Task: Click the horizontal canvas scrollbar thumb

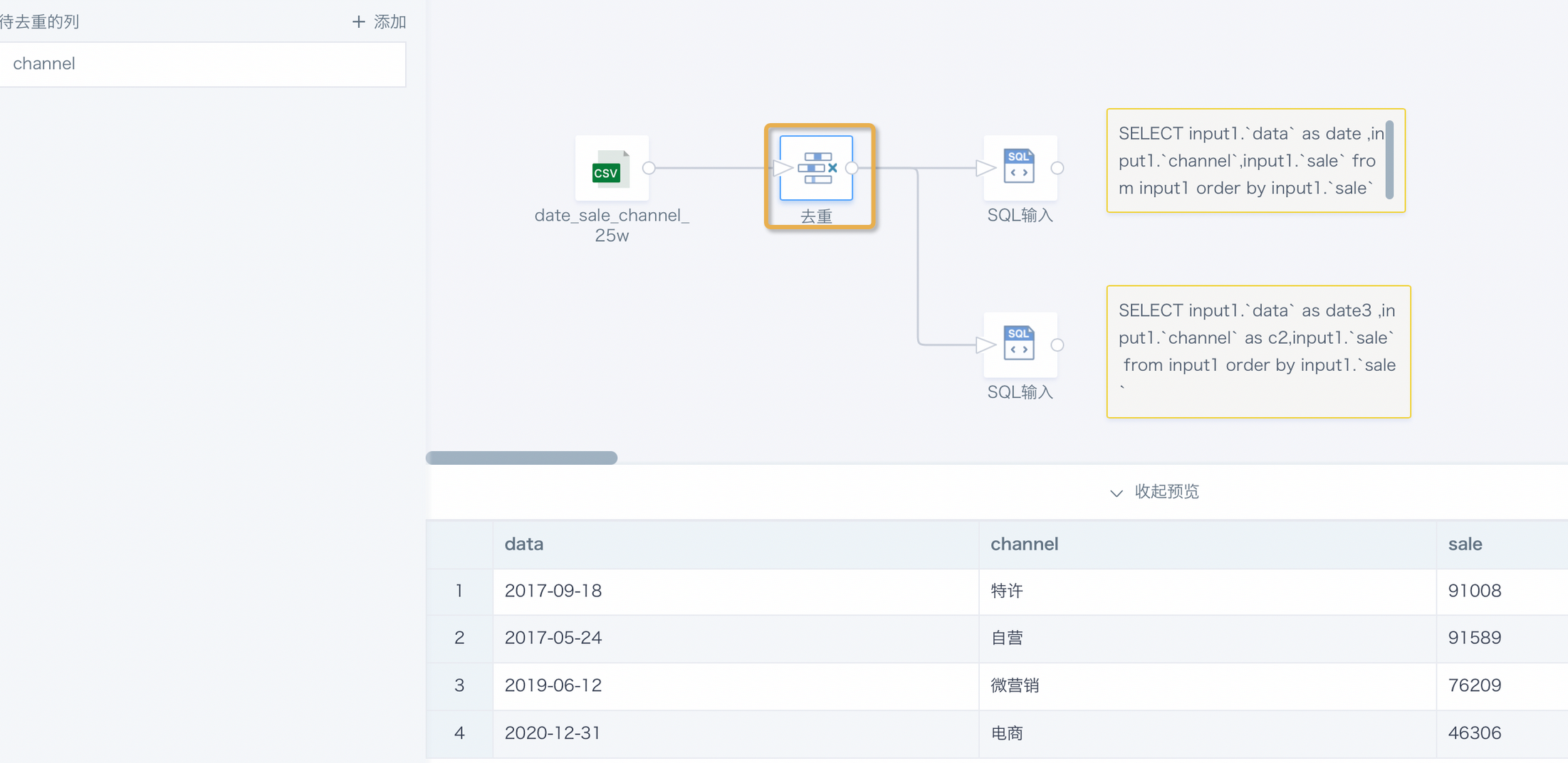Action: pos(522,458)
